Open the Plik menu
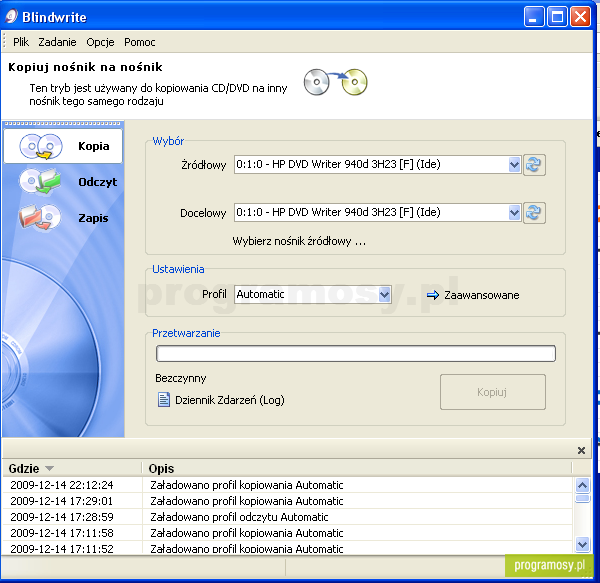This screenshot has height=583, width=600. 21,42
